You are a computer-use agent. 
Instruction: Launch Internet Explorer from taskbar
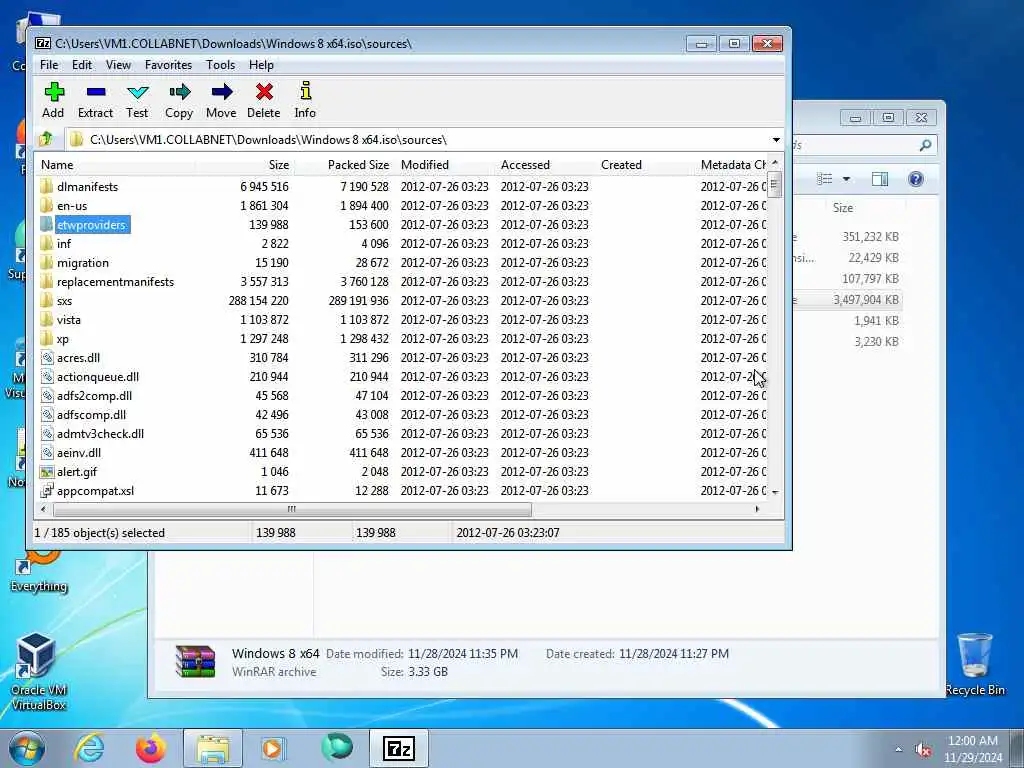tap(89, 748)
